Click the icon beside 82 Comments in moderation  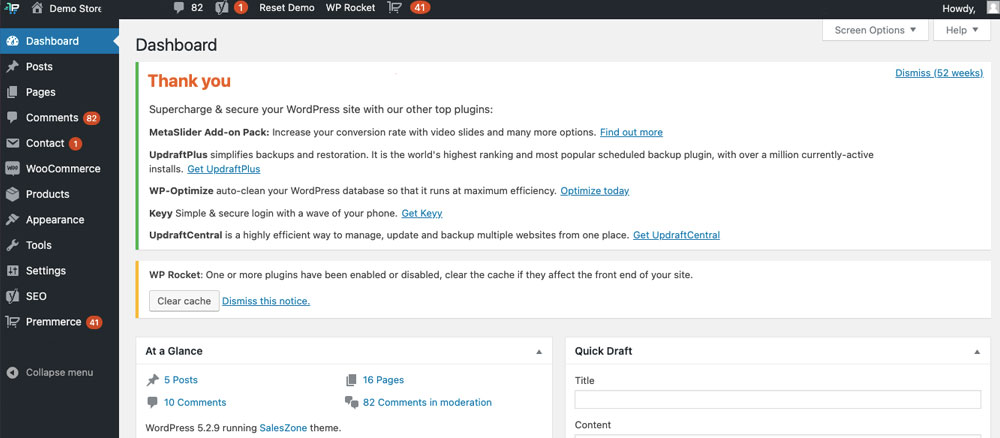pos(351,403)
